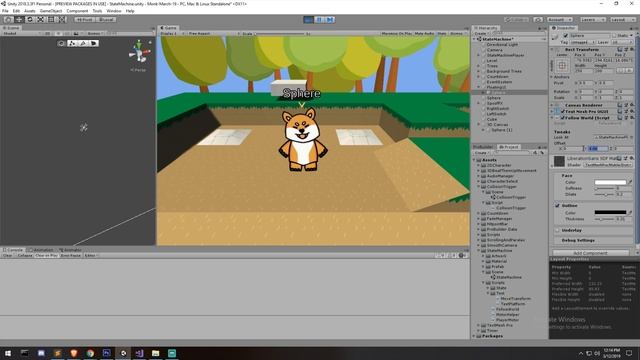Open the File menu

(5, 11)
